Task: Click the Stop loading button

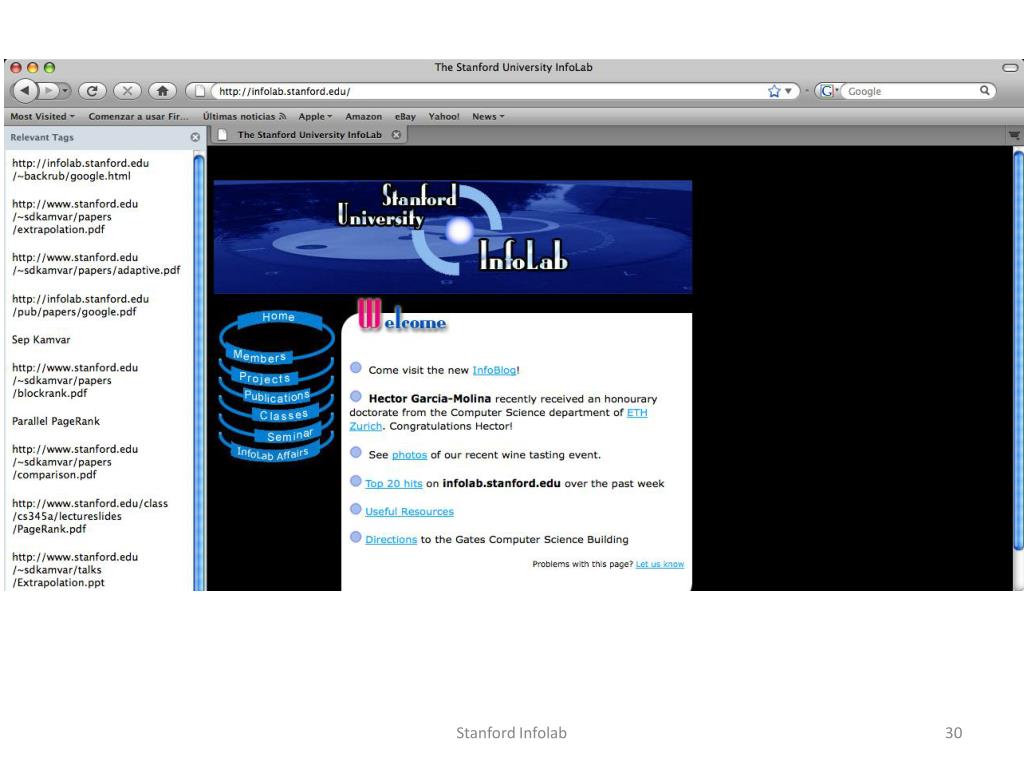Action: pos(127,91)
